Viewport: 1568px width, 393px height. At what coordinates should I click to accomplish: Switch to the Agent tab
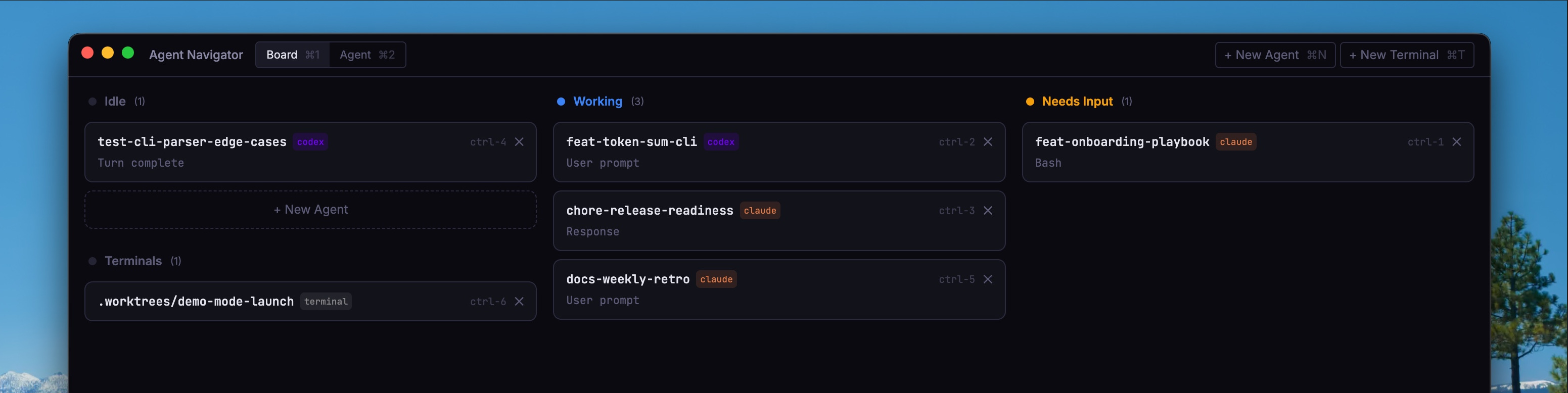pos(367,55)
